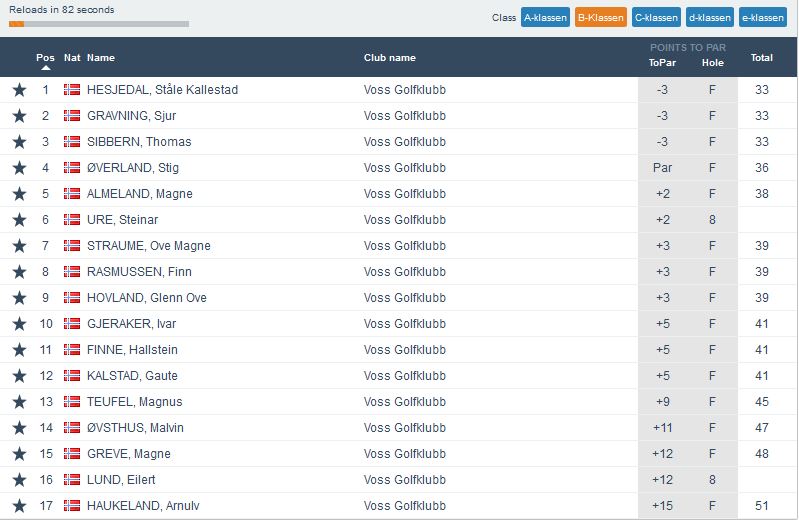The image size is (799, 522).
Task: Sort the table by ToPar column
Action: 661,62
